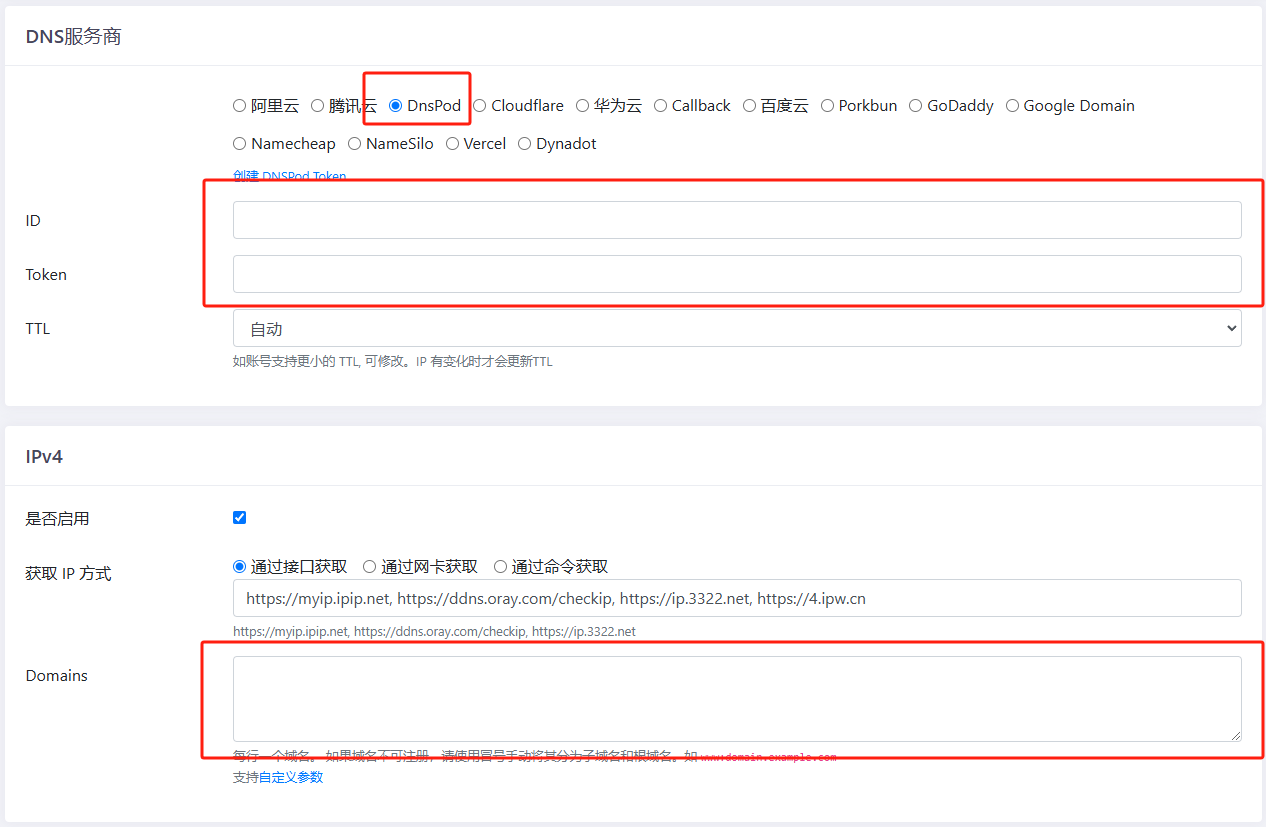The height and width of the screenshot is (827, 1266).
Task: Select the GoDaddy radio button
Action: click(915, 106)
